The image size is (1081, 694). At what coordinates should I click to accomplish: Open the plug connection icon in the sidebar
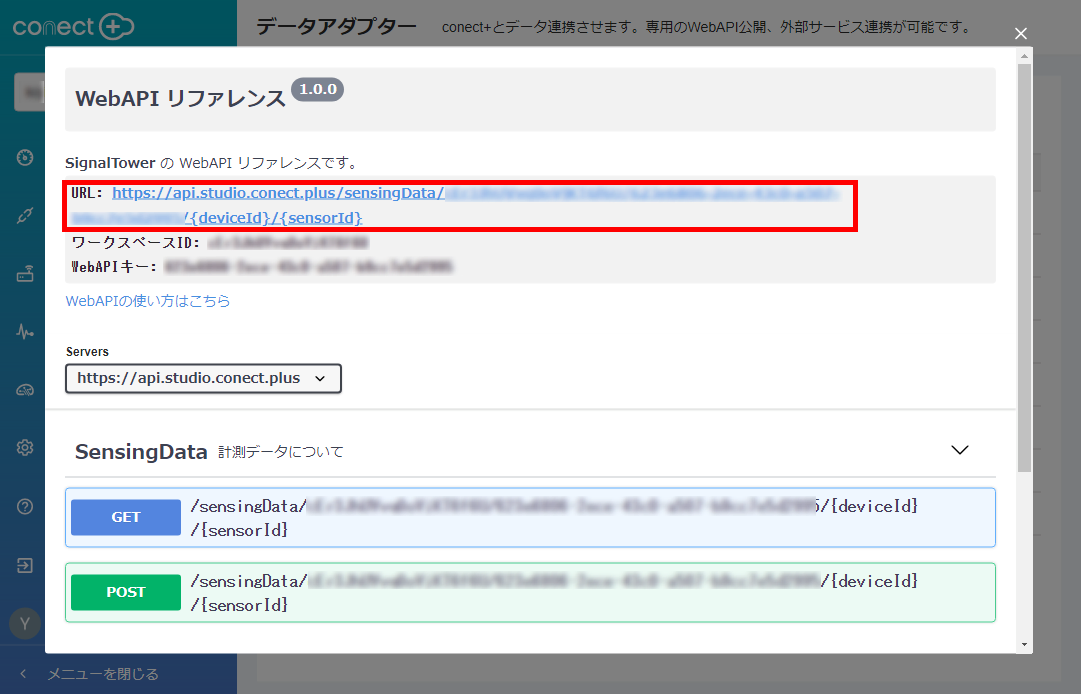pos(25,216)
